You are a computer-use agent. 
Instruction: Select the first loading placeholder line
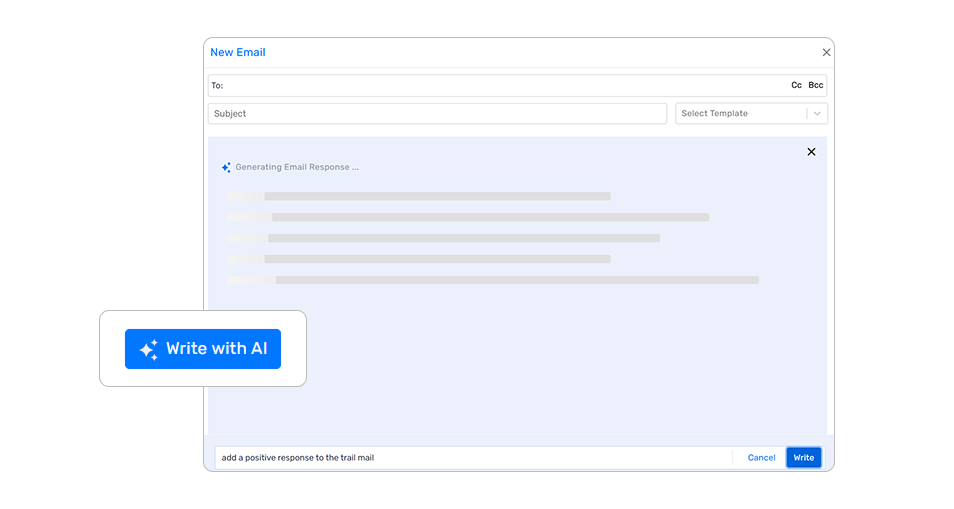tap(418, 197)
